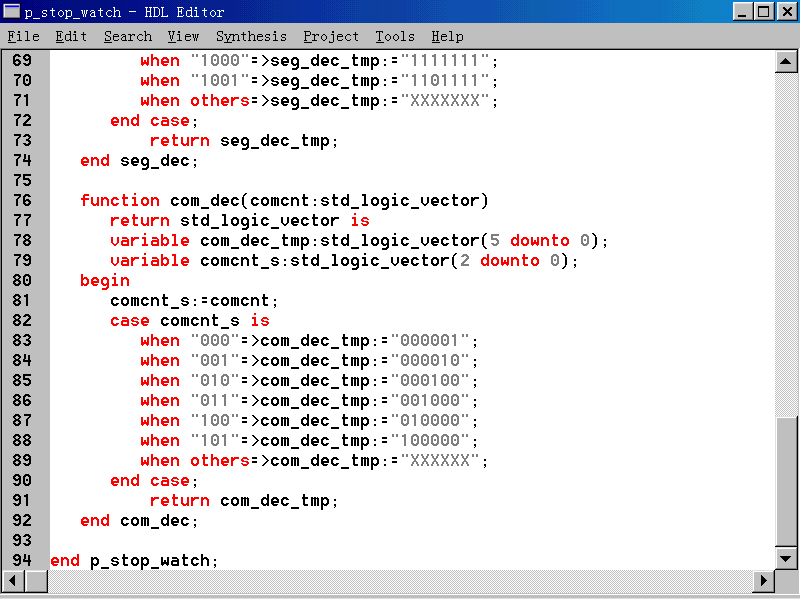Click the HDL Editor window system icon
The height and width of the screenshot is (600, 800).
11,11
